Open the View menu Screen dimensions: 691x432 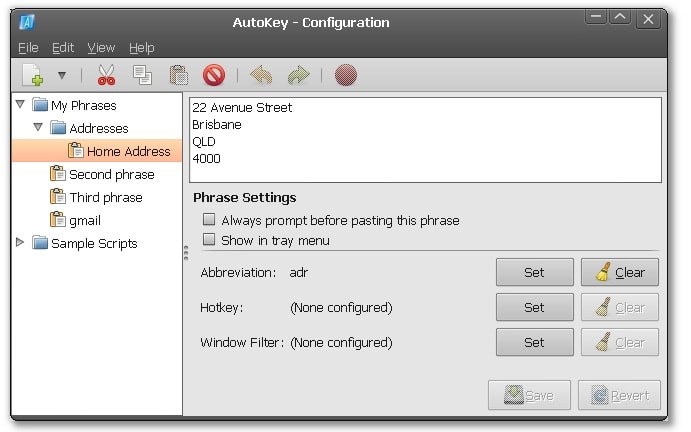[101, 48]
